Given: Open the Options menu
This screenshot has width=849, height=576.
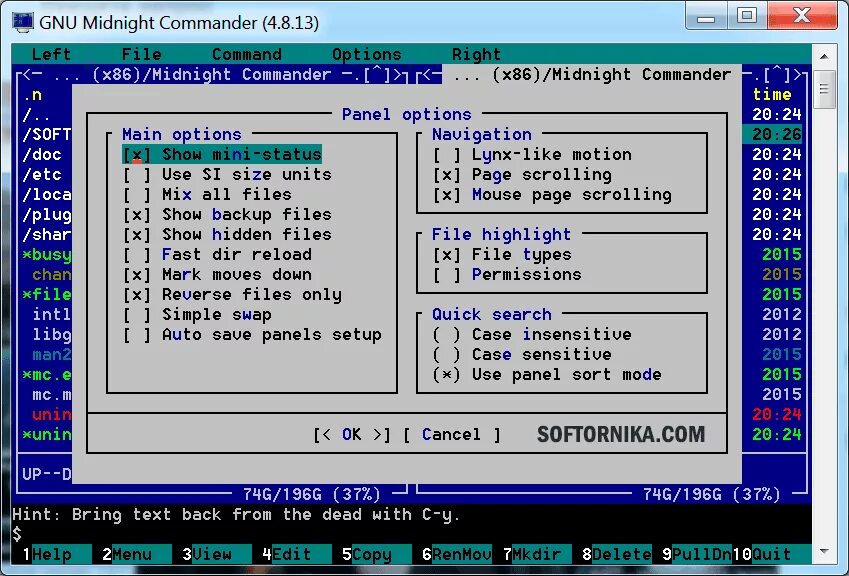Looking at the screenshot, I should (x=367, y=54).
